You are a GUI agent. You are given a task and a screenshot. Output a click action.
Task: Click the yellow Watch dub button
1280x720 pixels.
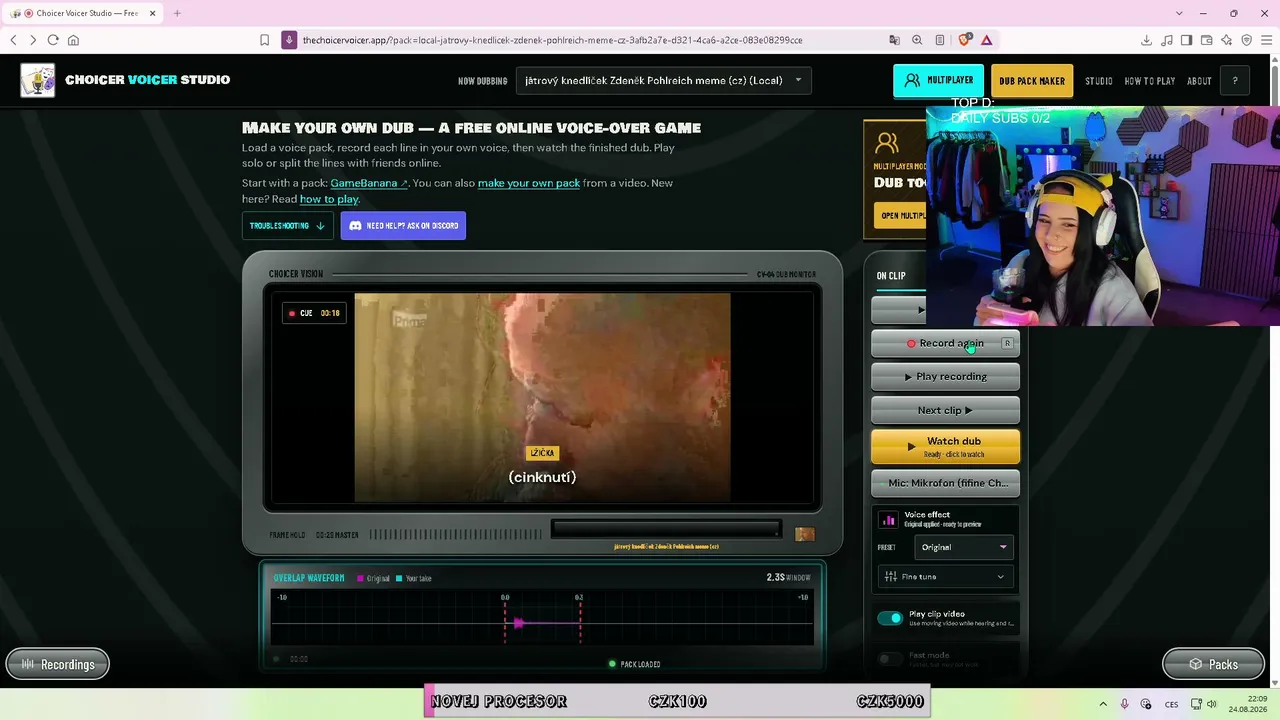pyautogui.click(x=945, y=447)
